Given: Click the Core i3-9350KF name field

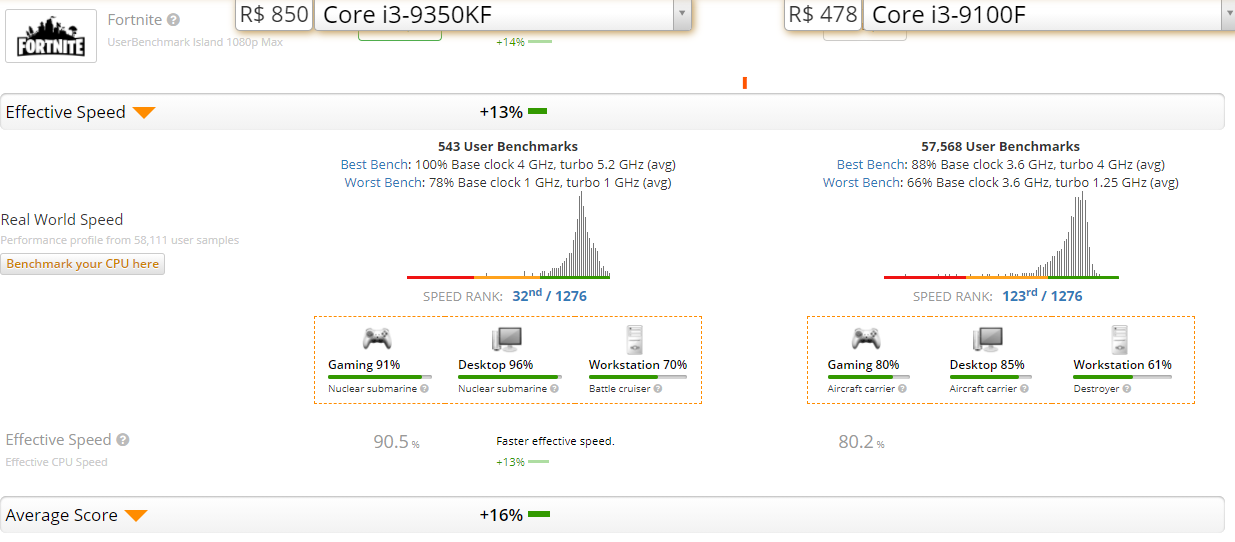Looking at the screenshot, I should click(493, 14).
